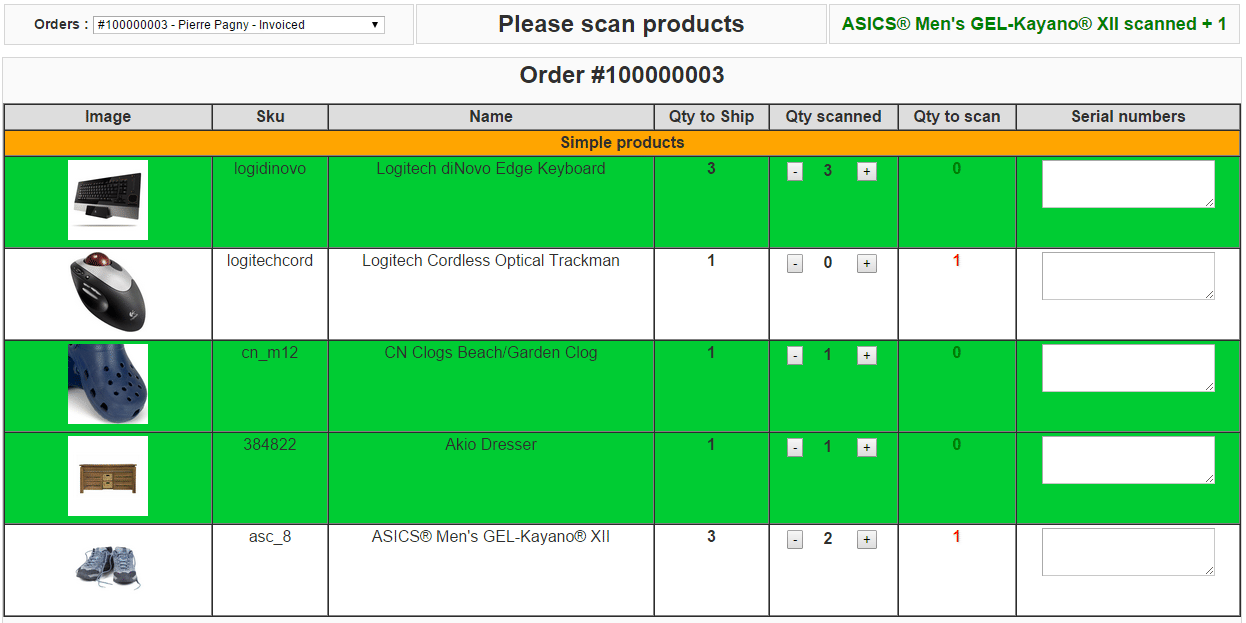Viewport: 1246px width, 623px height.
Task: Click the Please scan products heading
Action: (x=621, y=25)
